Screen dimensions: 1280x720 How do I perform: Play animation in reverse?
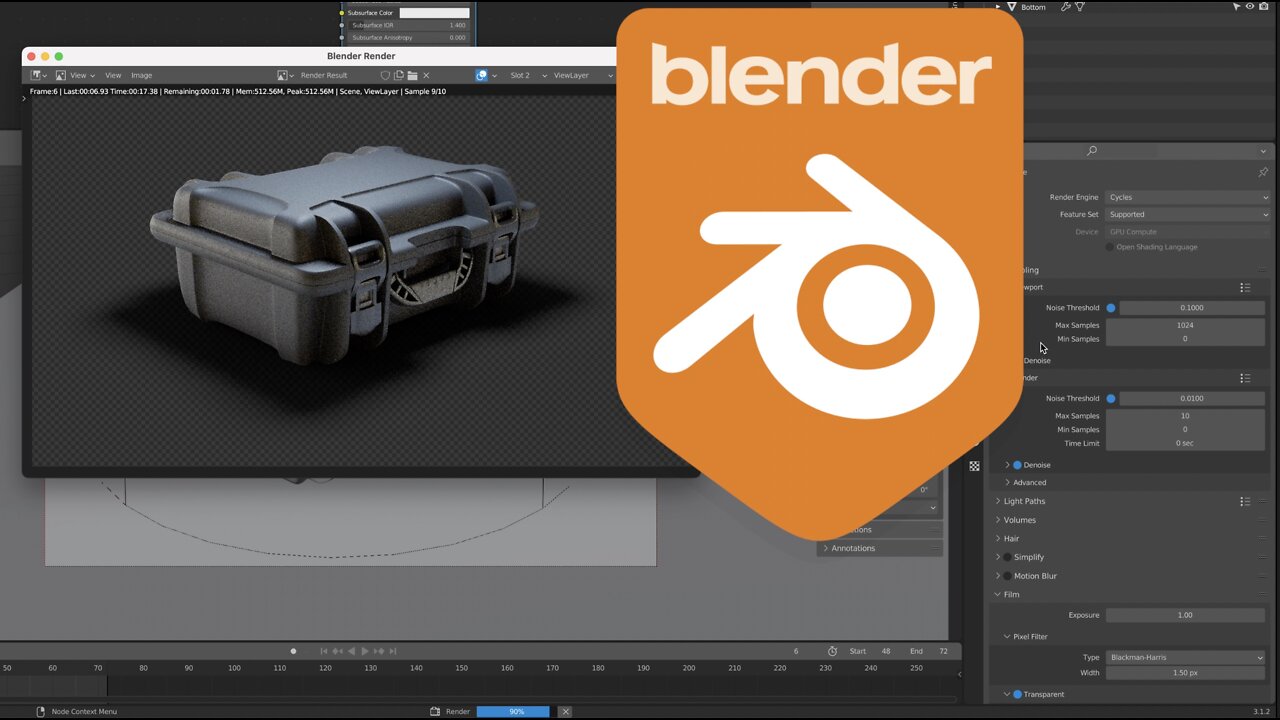(x=351, y=651)
